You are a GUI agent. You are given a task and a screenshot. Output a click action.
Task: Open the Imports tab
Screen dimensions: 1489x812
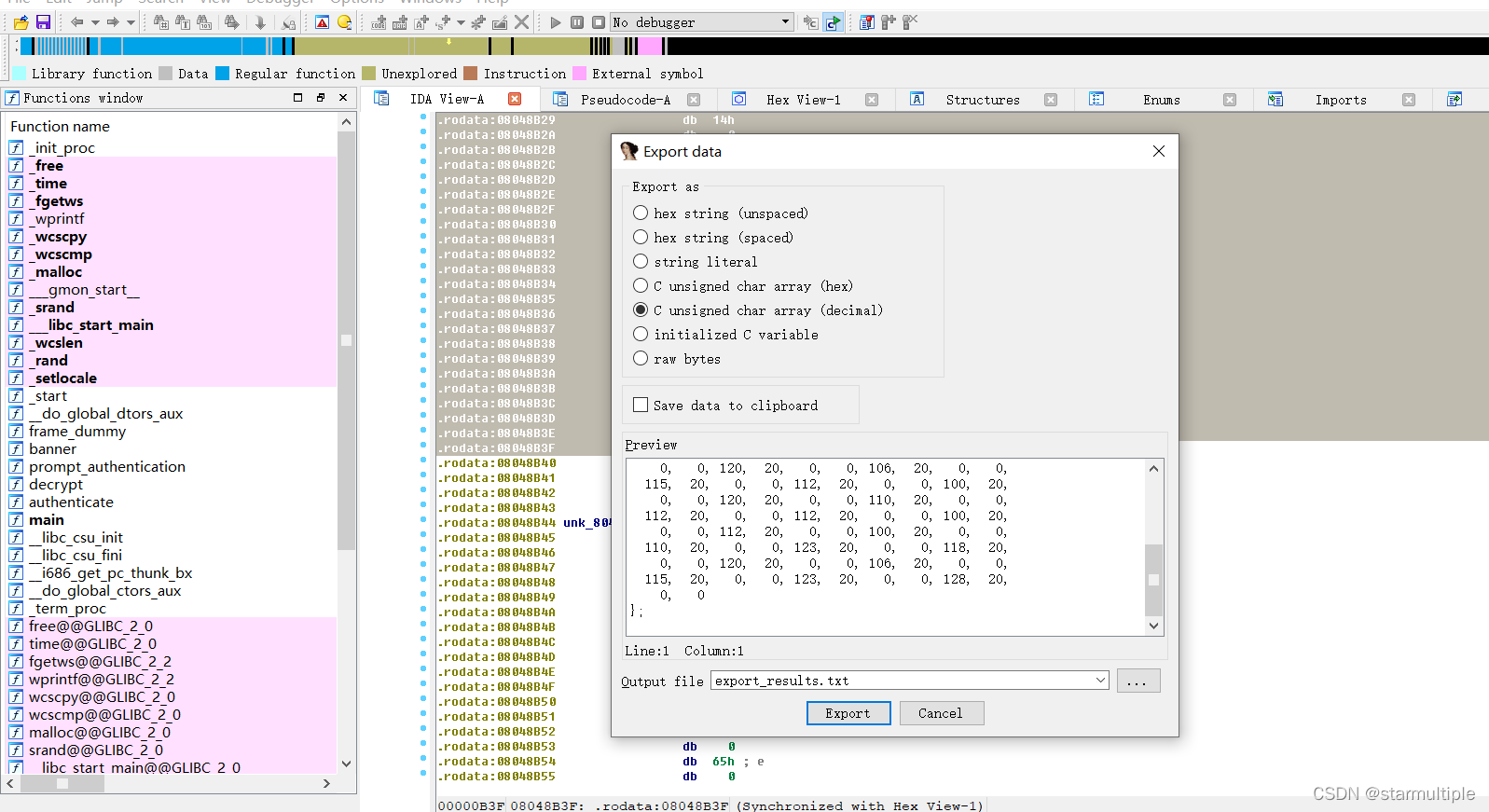1341,100
